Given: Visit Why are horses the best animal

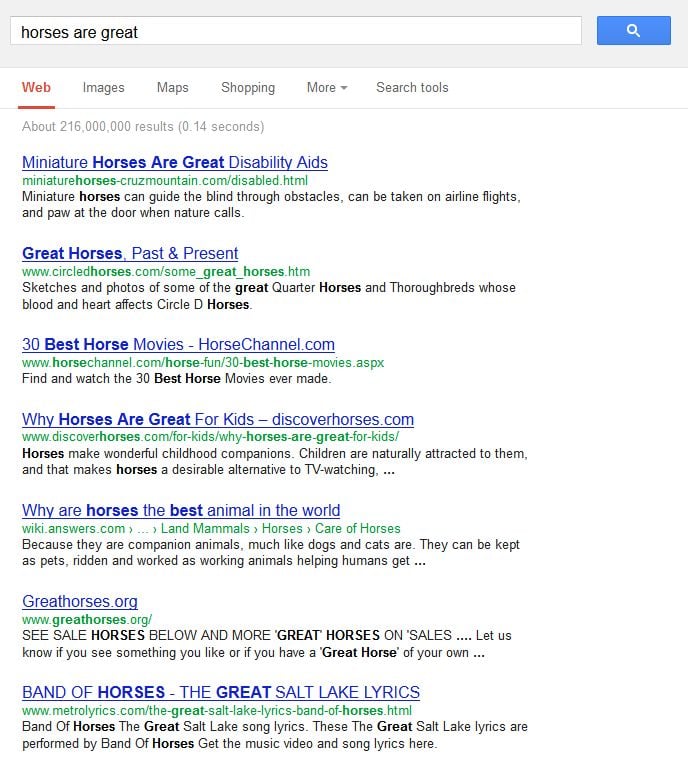Looking at the screenshot, I should click(x=181, y=511).
